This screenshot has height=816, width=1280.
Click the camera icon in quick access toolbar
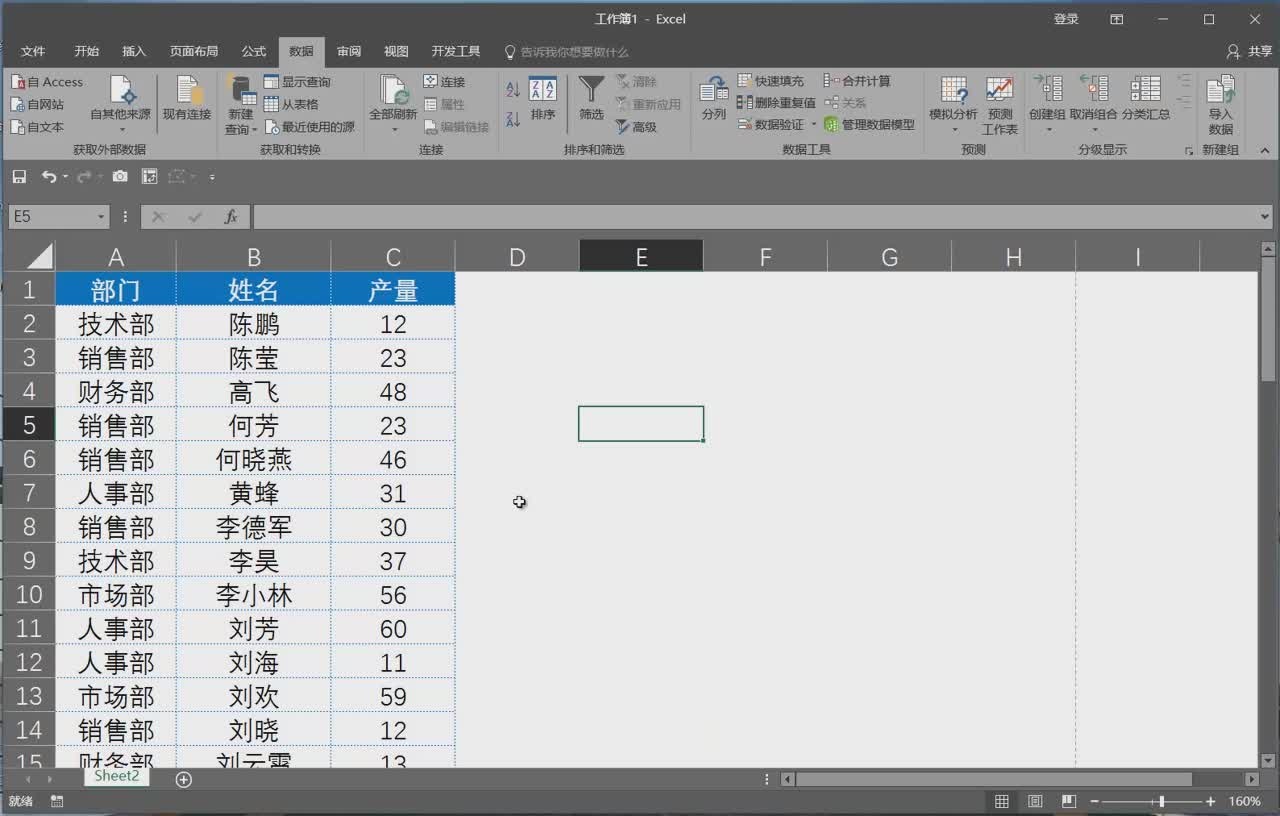click(120, 177)
